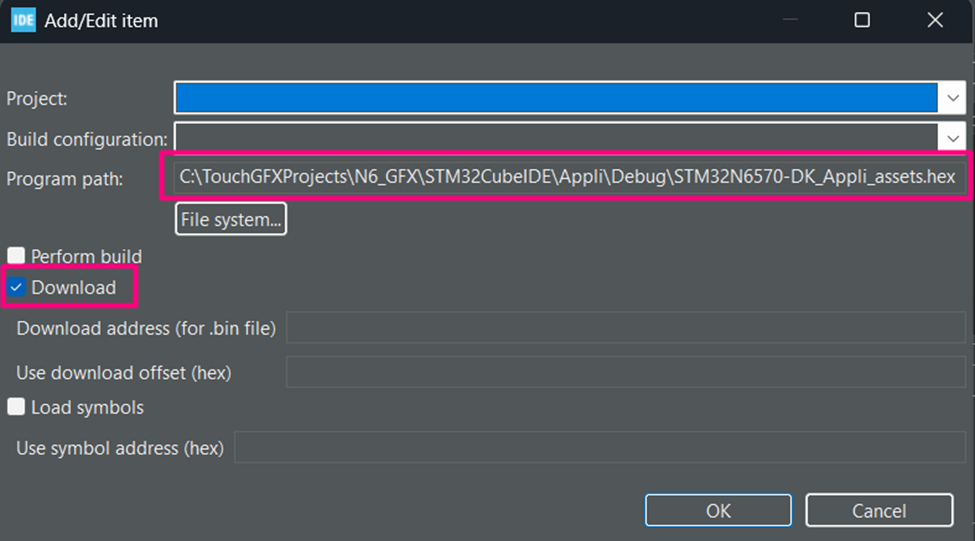Confirm the dialog with OK

coord(718,511)
